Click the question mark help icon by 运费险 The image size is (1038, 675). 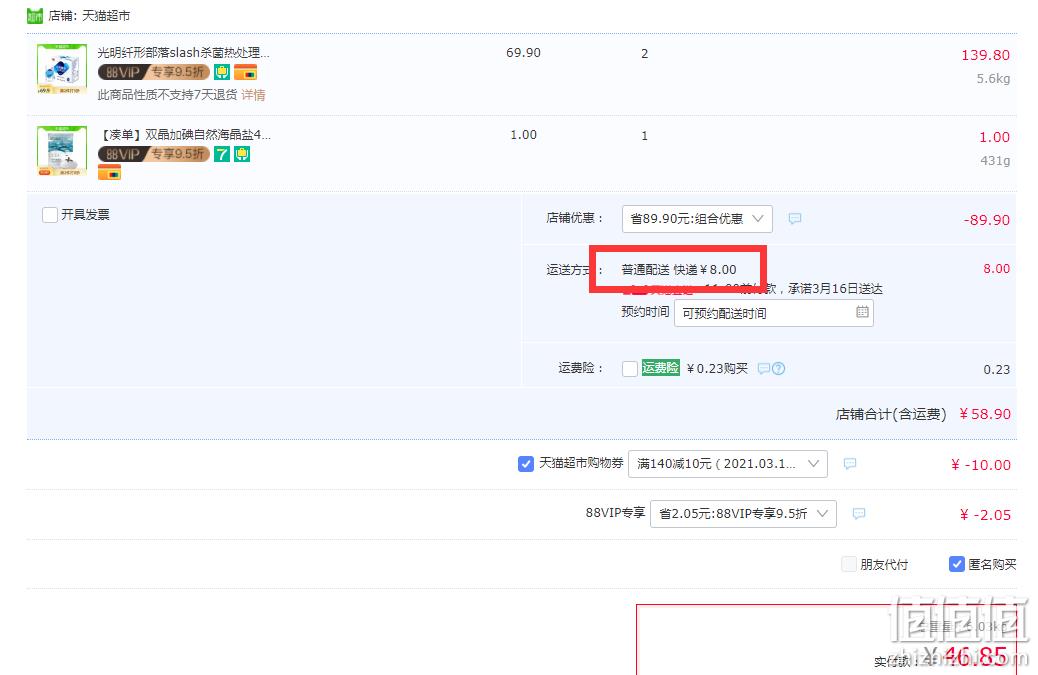point(778,369)
